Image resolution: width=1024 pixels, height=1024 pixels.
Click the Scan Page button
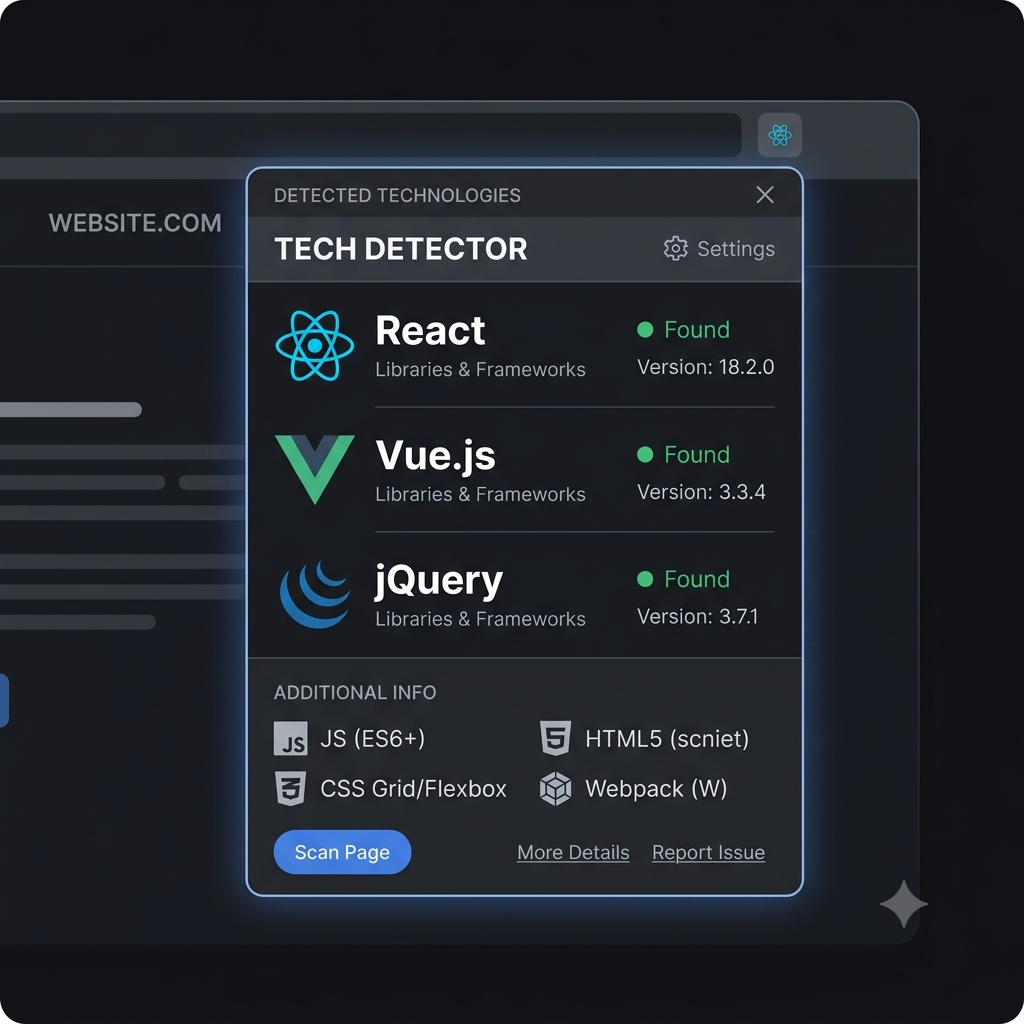pyautogui.click(x=342, y=852)
